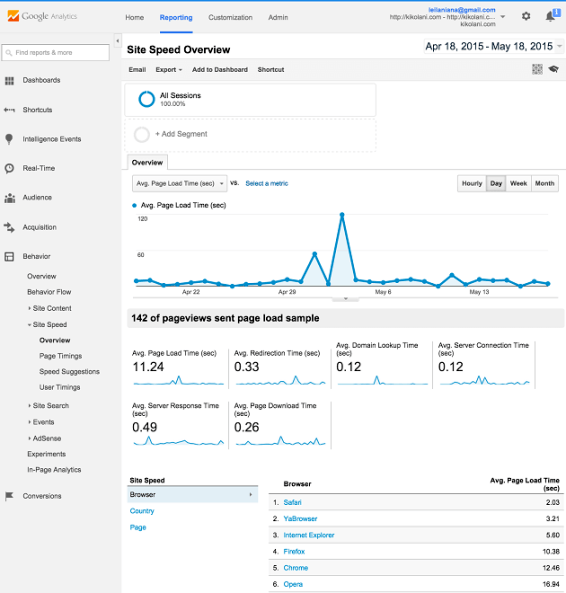
Task: Open the graduation cap help icon
Action: tap(554, 69)
